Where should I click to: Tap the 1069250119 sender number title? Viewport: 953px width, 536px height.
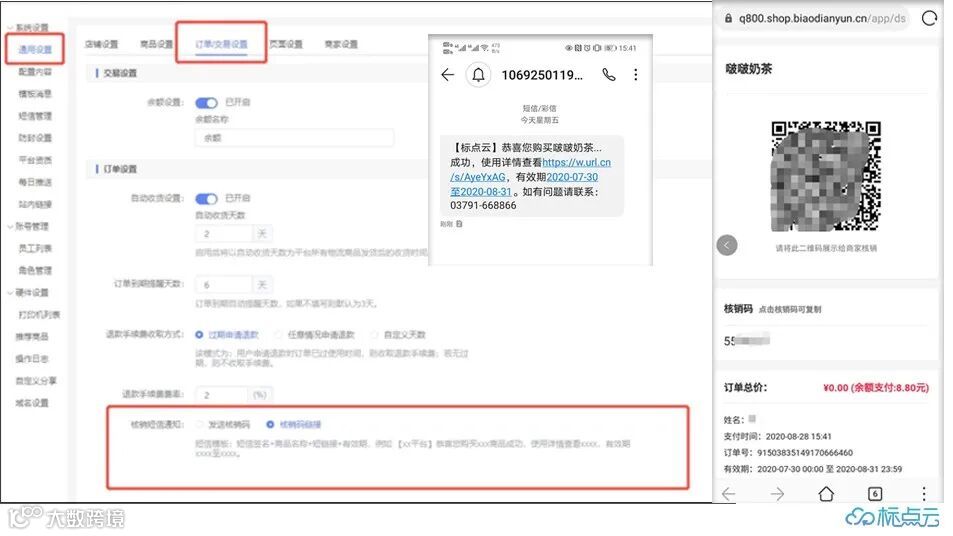click(542, 75)
